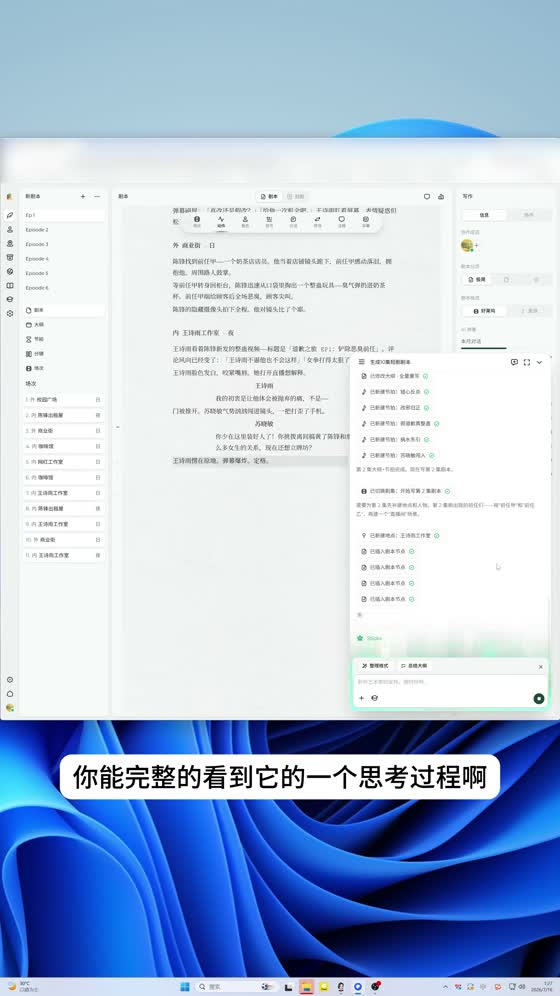The width and height of the screenshot is (560, 996).
Task: Jump to scene 4 内 咖啡馆
Action: pyautogui.click(x=63, y=447)
